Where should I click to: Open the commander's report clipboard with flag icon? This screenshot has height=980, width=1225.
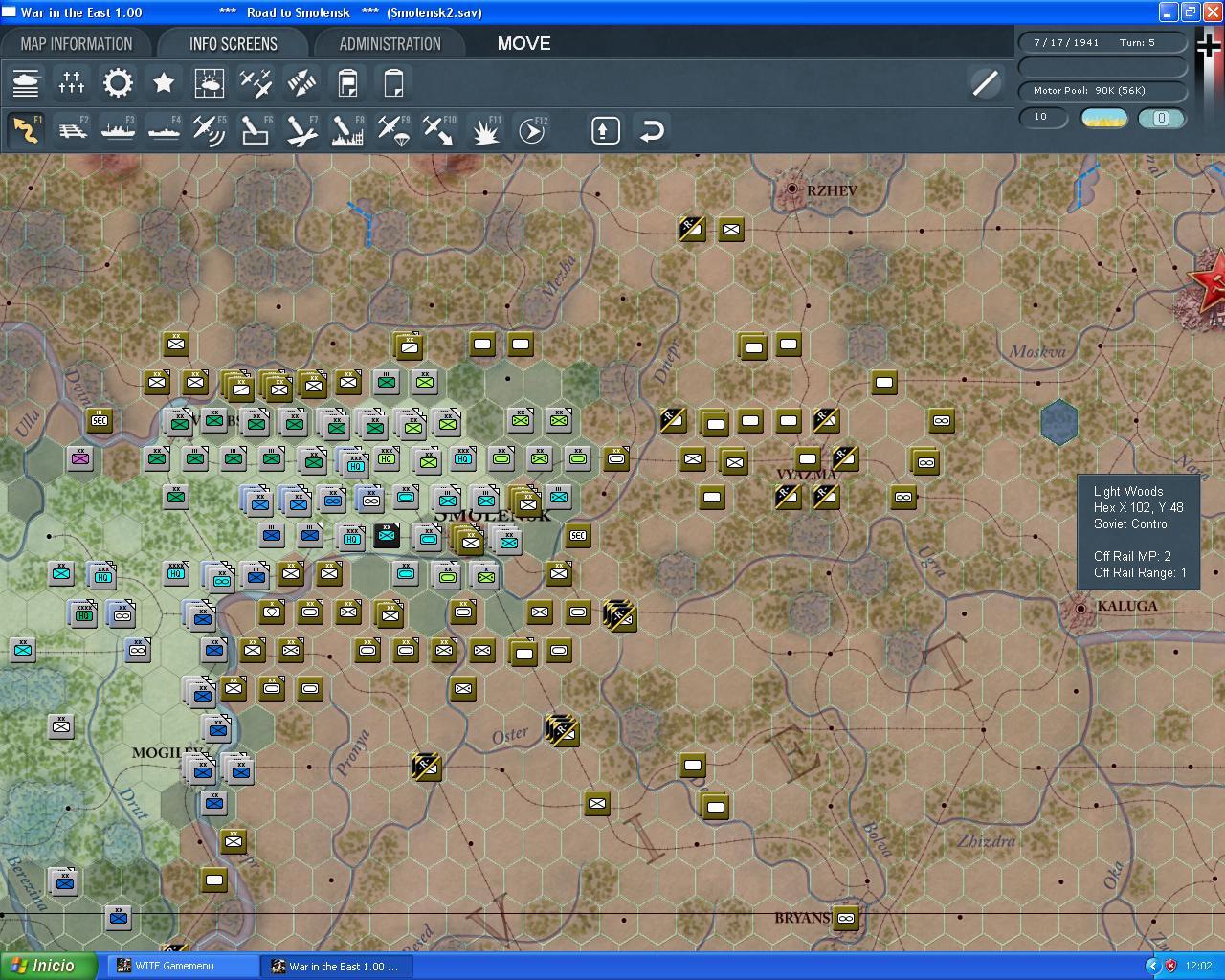point(347,83)
